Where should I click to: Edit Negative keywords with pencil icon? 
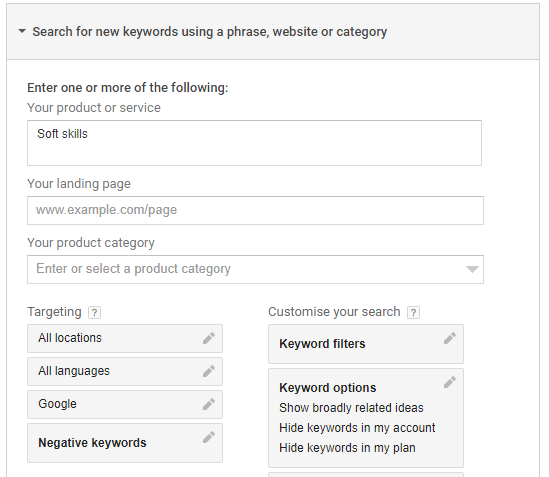(x=209, y=437)
